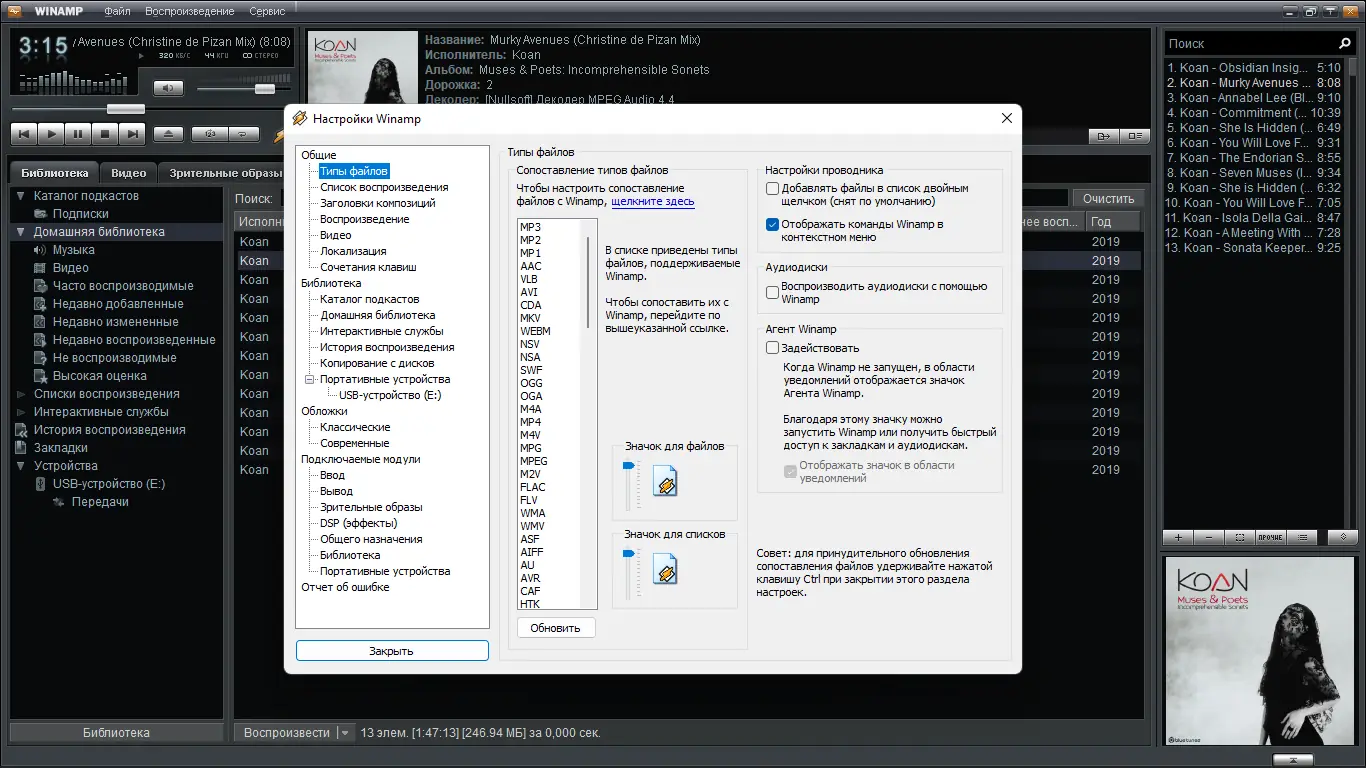1366x768 pixels.
Task: Go to the previous track in the player
Action: pos(25,133)
